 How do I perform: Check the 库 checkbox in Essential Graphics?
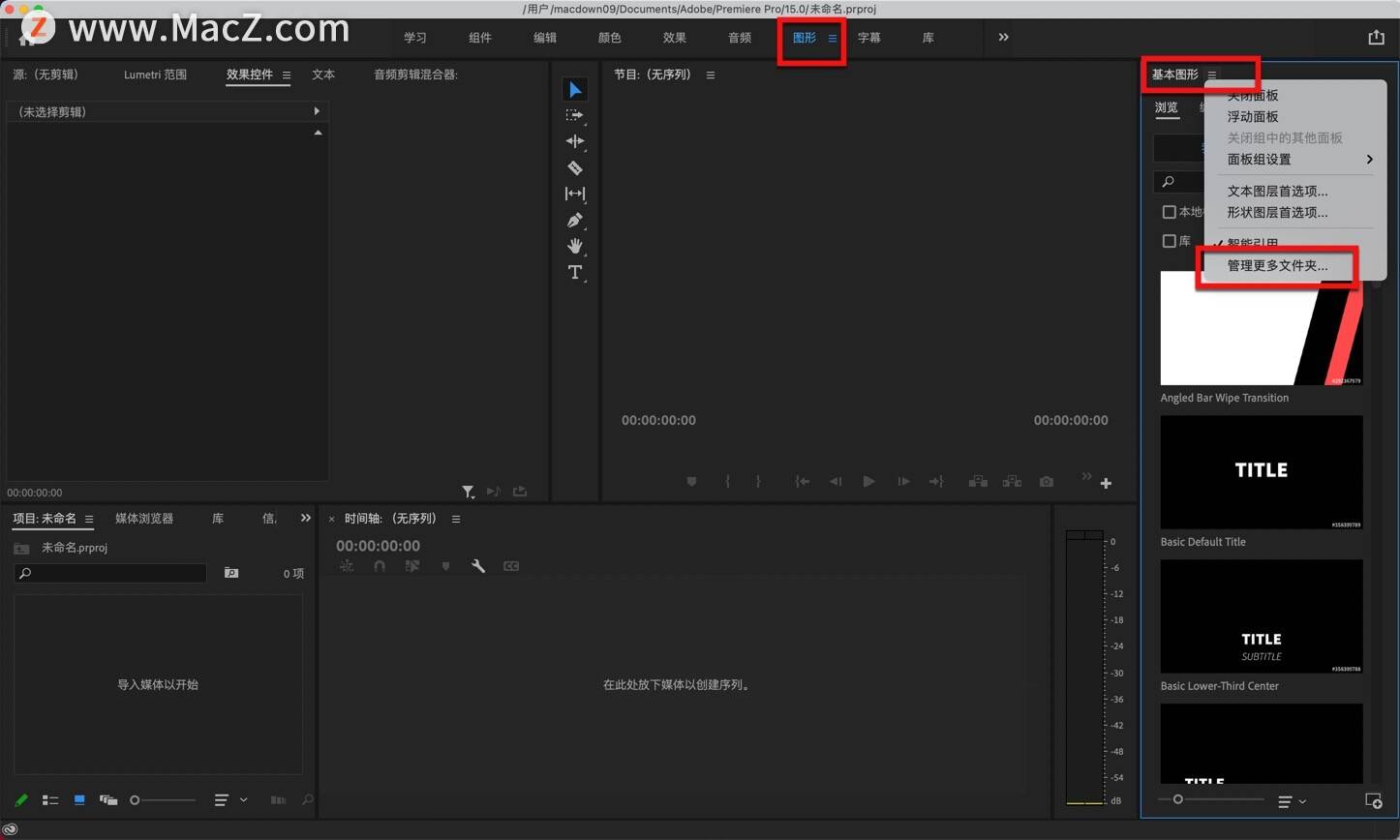1169,241
